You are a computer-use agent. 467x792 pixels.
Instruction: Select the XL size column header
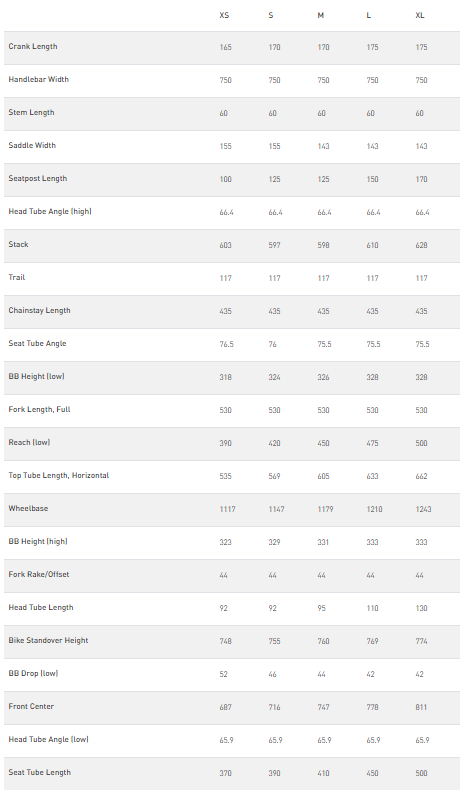coord(420,16)
